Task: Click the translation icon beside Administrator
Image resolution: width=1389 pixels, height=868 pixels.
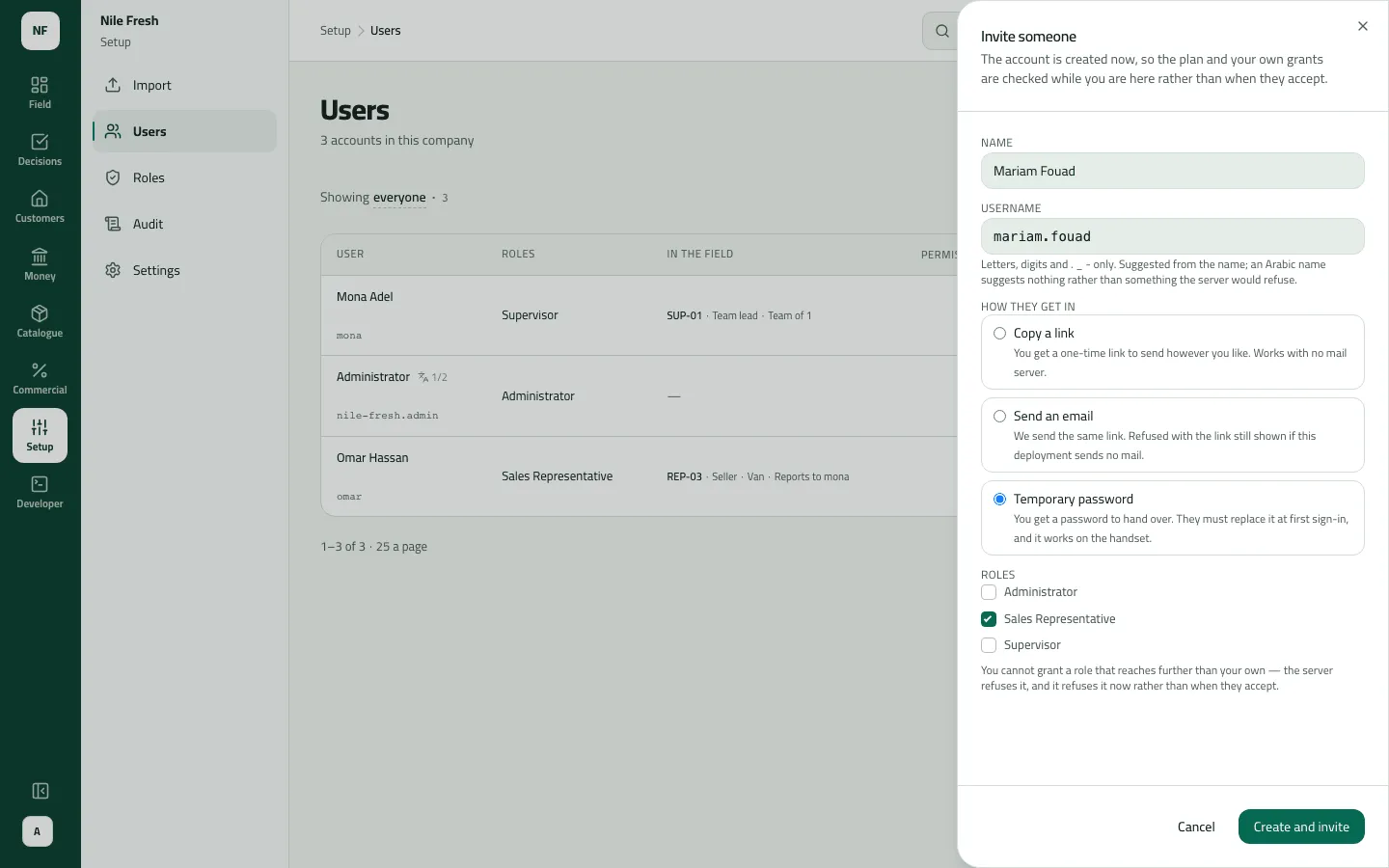Action: 423,377
